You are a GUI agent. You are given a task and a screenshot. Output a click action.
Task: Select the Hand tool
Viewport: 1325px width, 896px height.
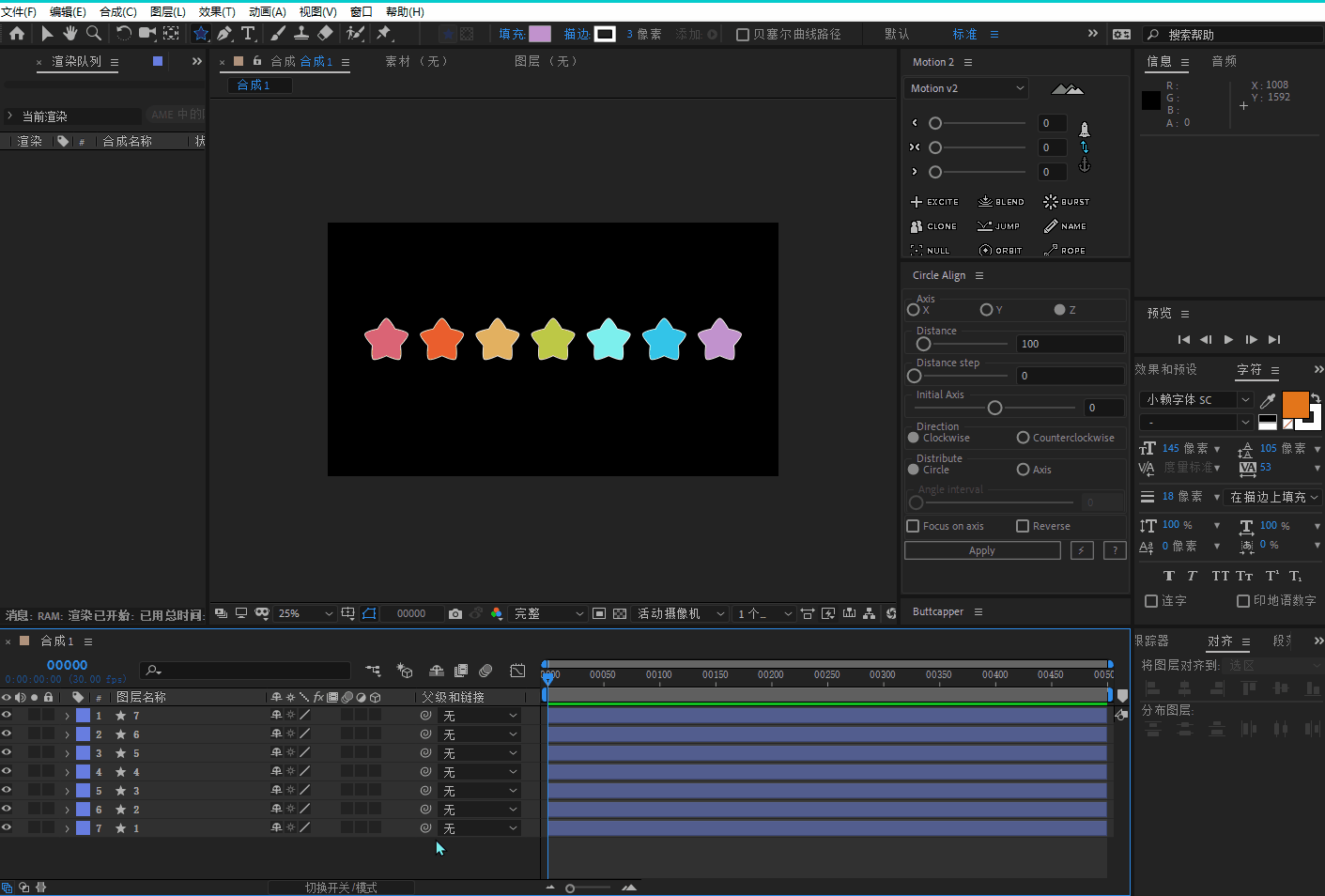[x=70, y=33]
